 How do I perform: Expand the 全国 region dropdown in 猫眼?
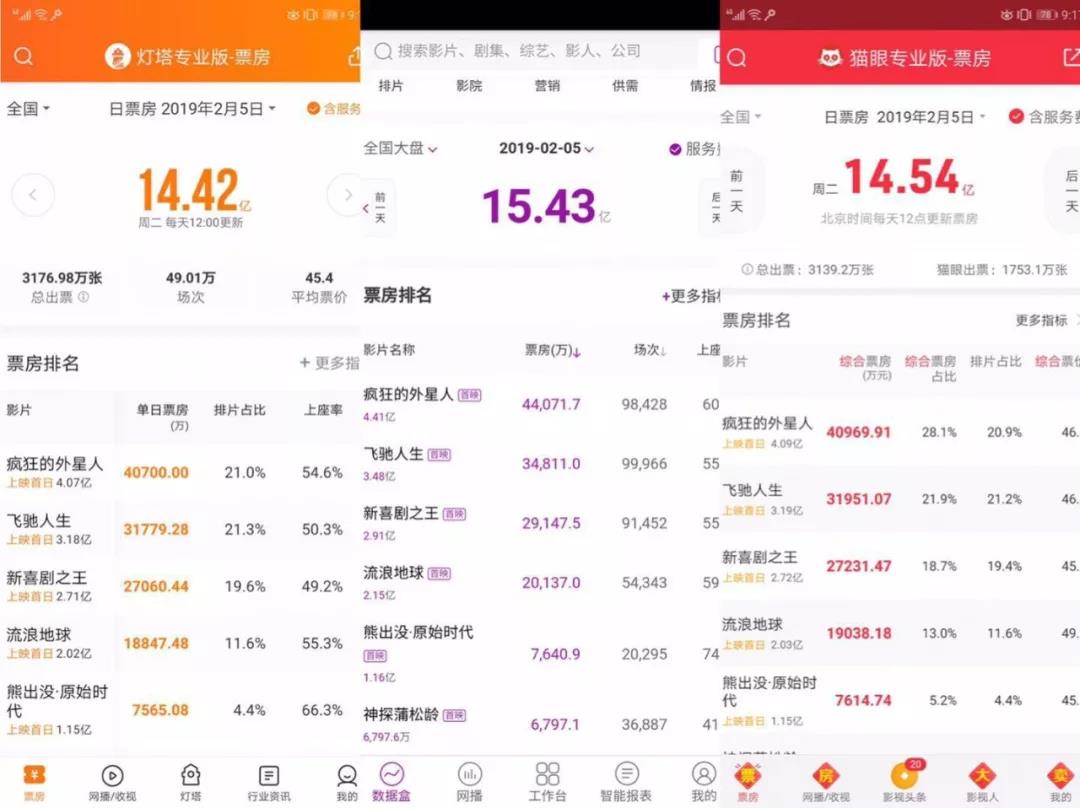tap(741, 116)
